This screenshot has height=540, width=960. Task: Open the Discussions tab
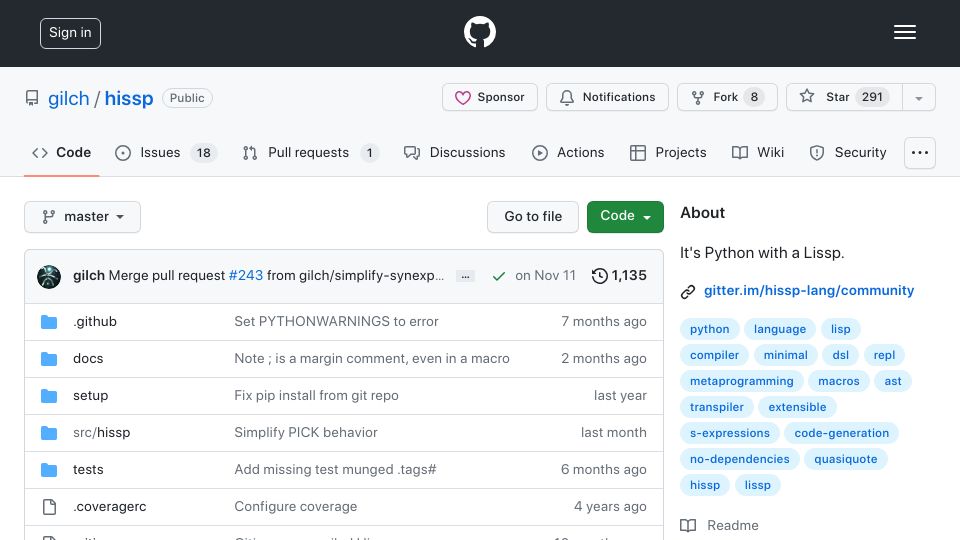(454, 152)
